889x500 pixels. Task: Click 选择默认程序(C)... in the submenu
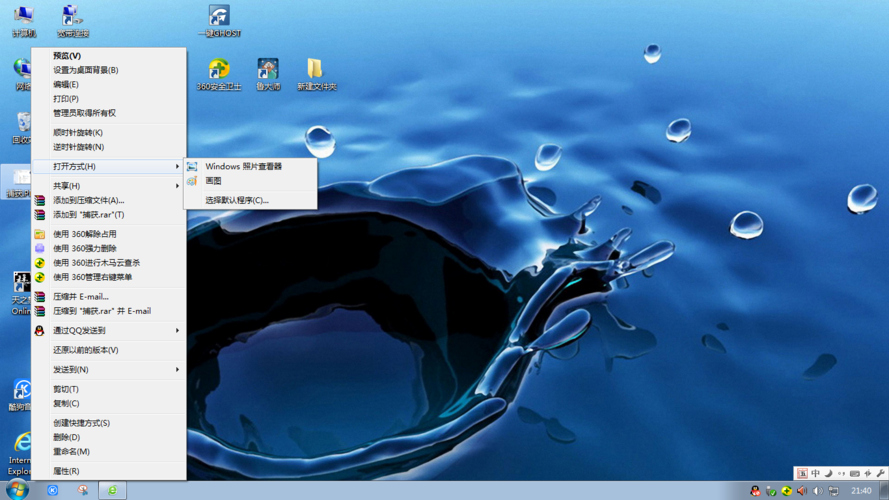(x=236, y=200)
